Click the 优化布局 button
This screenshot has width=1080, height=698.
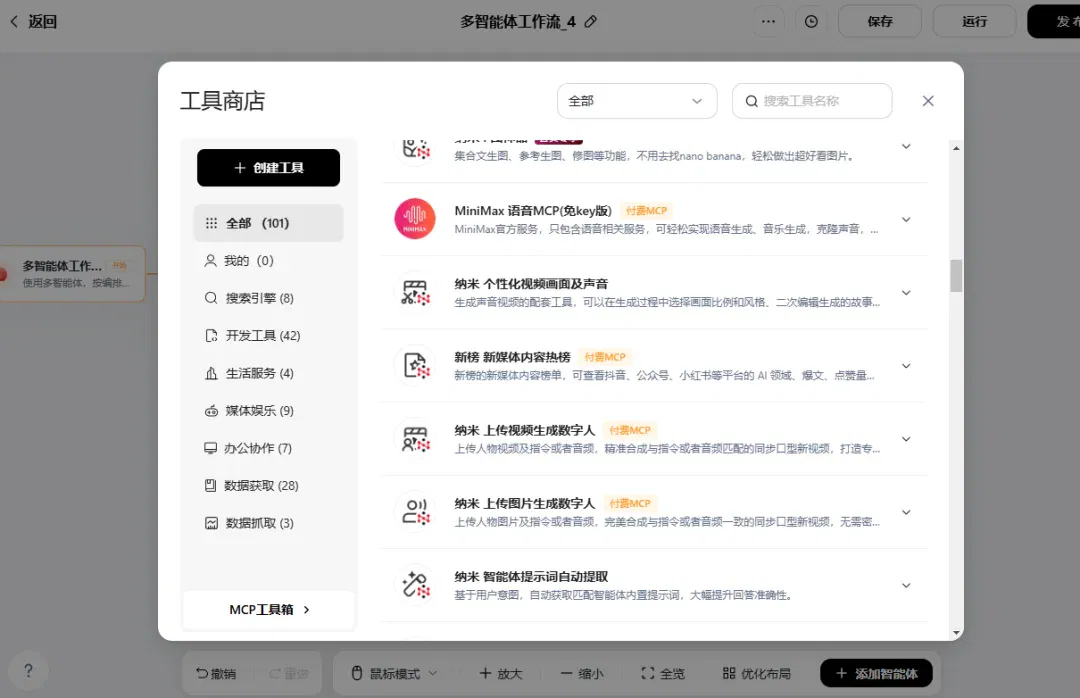[756, 673]
